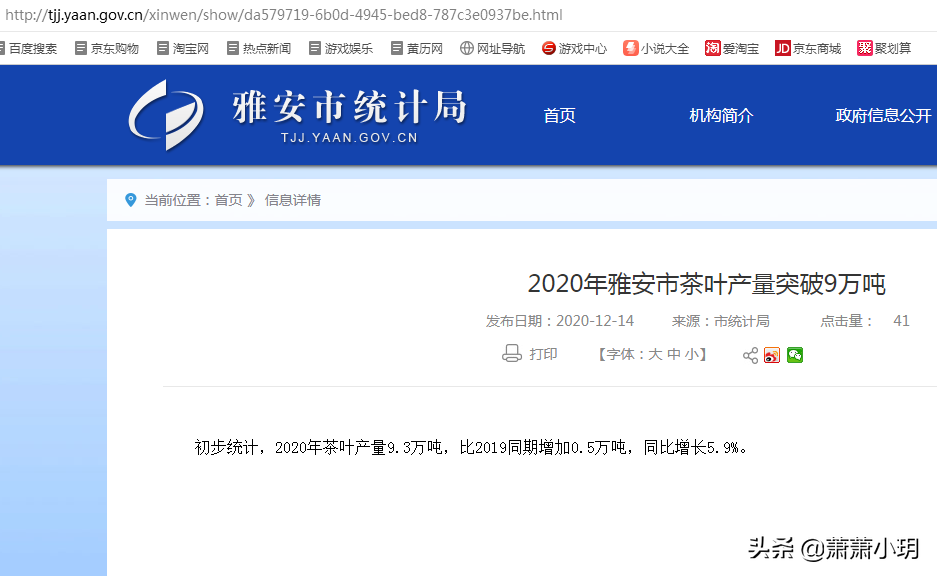
Task: Open the 聚划算 bookmark
Action: (884, 48)
